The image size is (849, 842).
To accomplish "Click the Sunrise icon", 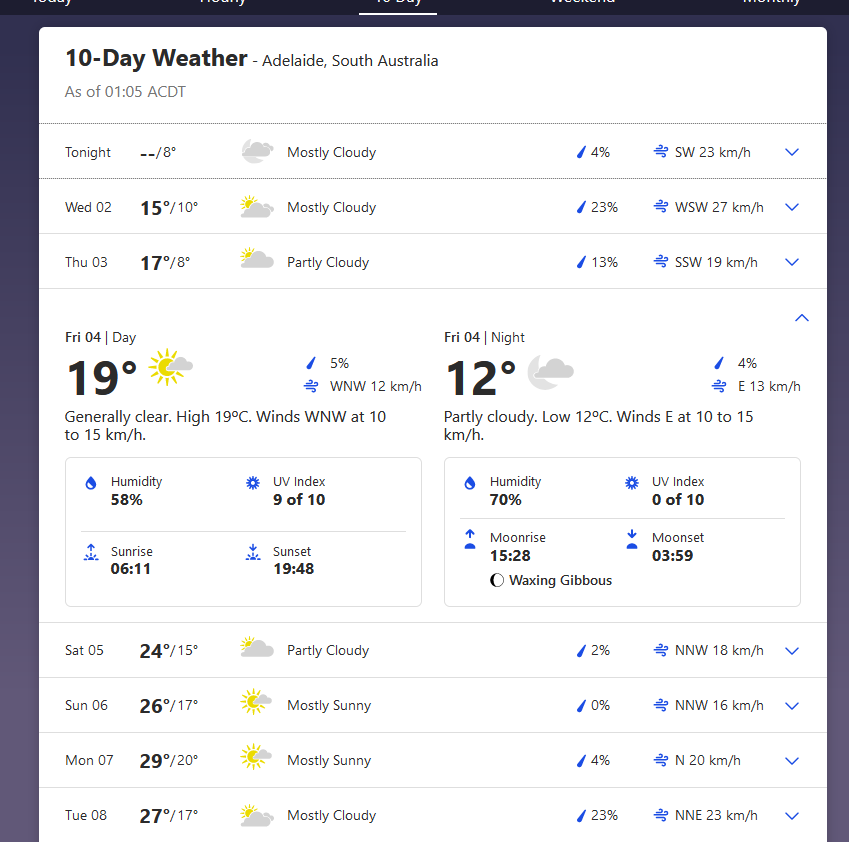I will tap(91, 552).
